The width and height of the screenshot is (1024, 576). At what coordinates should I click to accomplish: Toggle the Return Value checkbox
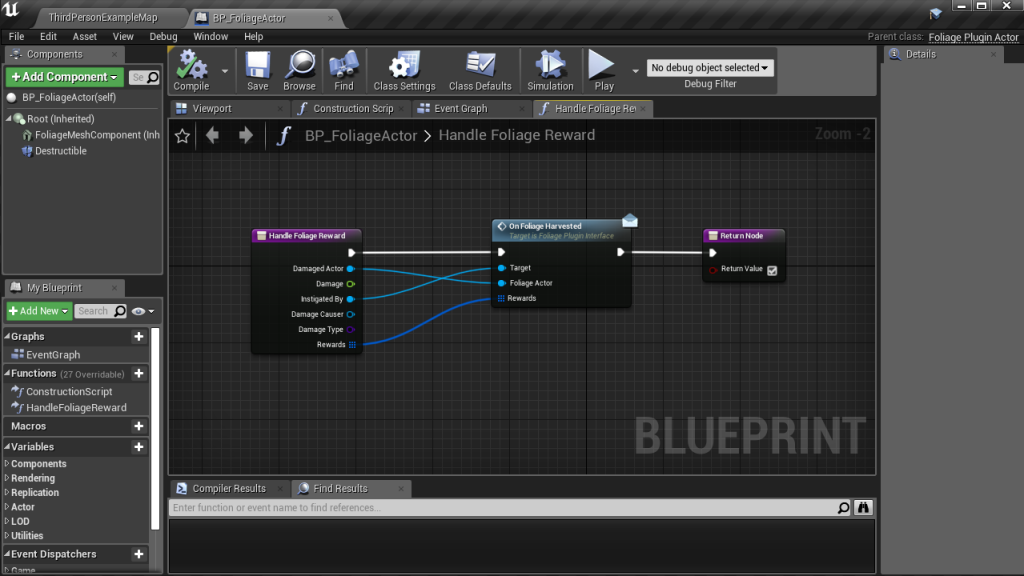coord(771,270)
